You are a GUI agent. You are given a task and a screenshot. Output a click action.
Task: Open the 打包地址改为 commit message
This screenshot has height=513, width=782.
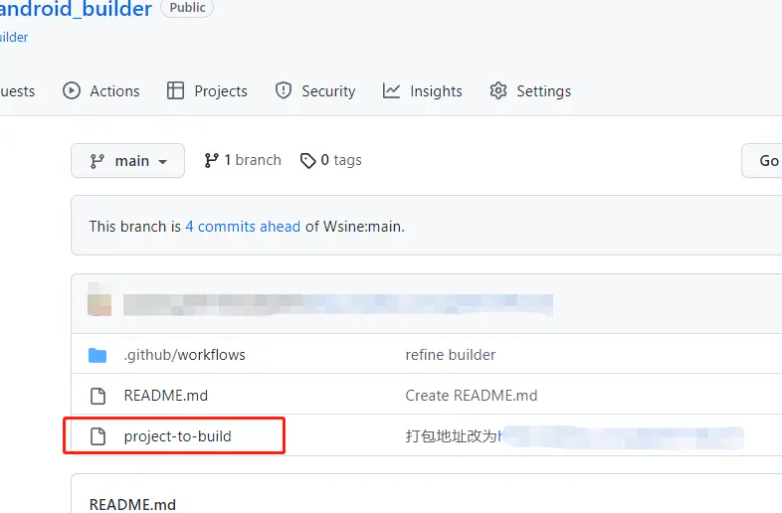(452, 436)
